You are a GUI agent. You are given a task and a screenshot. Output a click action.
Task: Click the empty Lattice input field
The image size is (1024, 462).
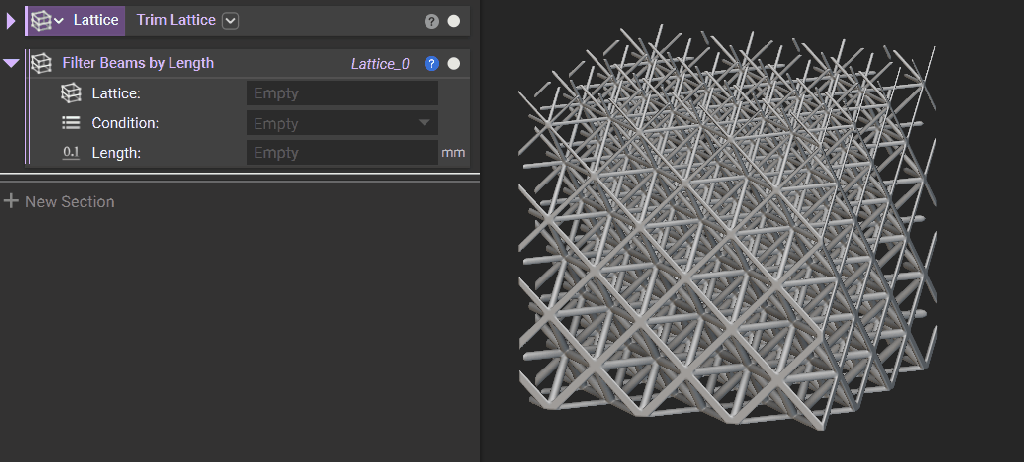click(x=342, y=93)
